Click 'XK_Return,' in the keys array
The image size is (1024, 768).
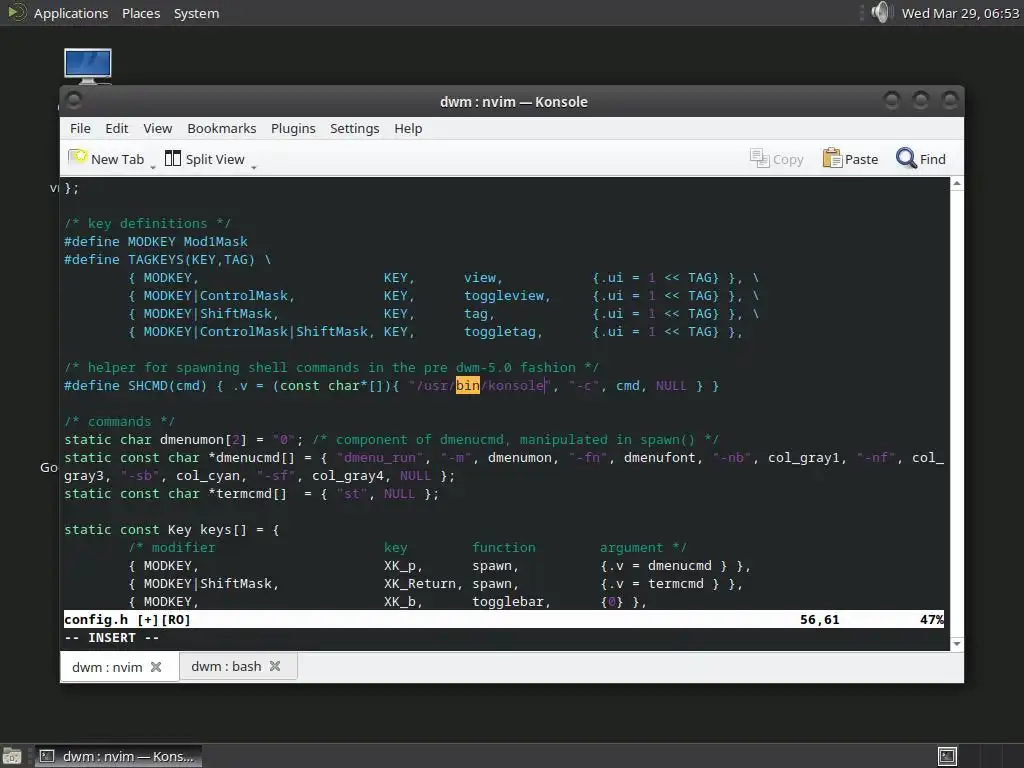tap(423, 584)
